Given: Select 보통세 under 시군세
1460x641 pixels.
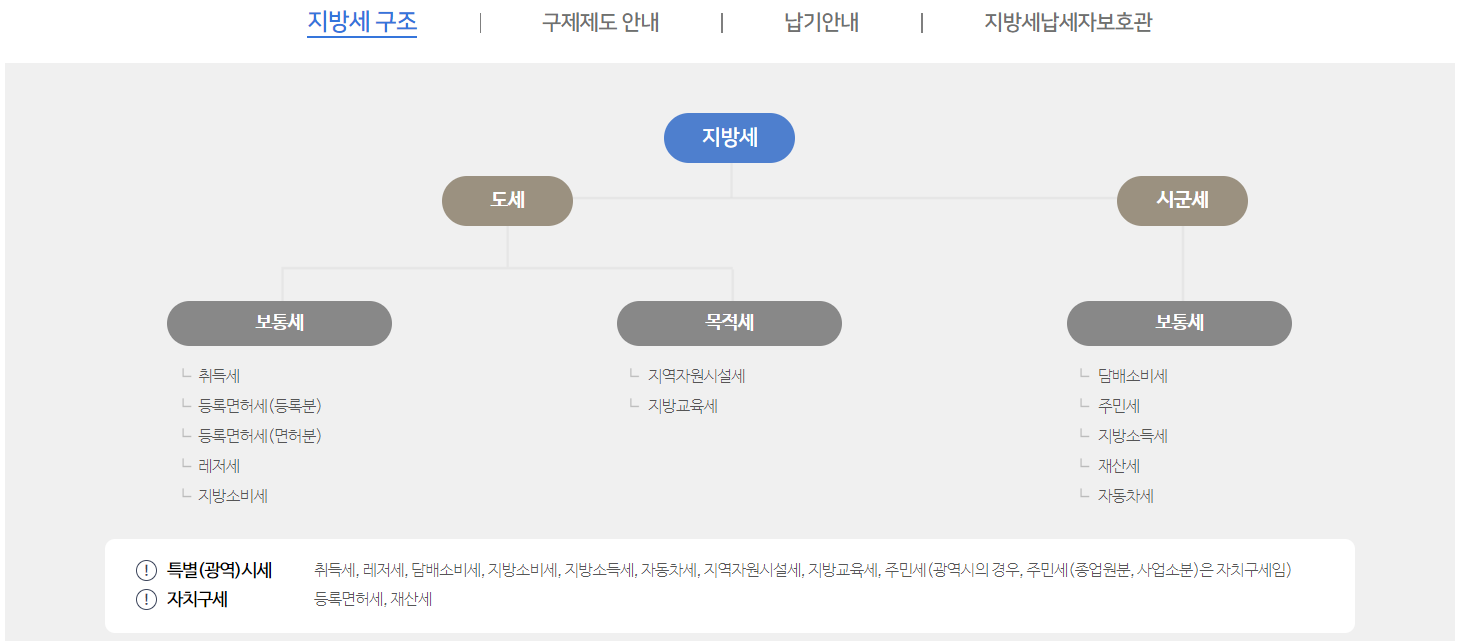Looking at the screenshot, I should (x=1179, y=322).
